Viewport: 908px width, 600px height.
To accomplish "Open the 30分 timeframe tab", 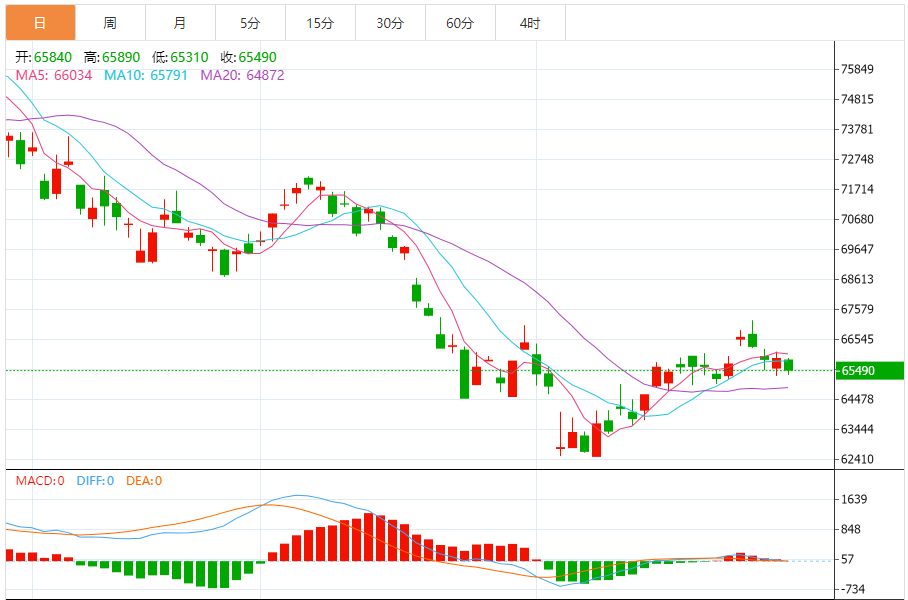I will (390, 23).
